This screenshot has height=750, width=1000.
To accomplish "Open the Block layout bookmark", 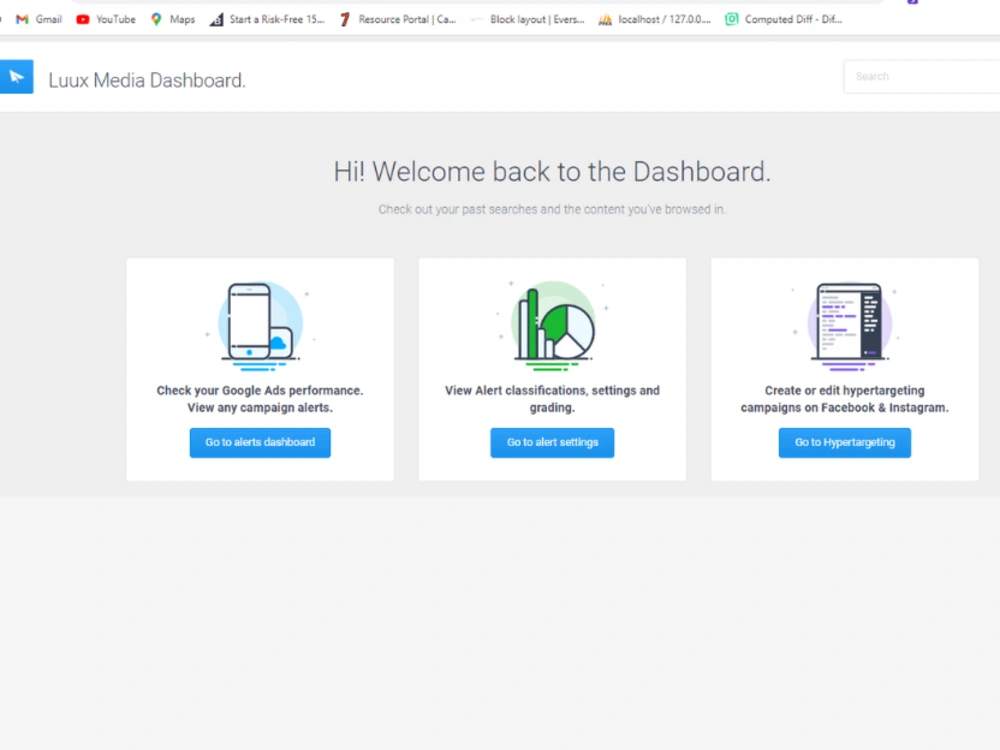I will (527, 19).
